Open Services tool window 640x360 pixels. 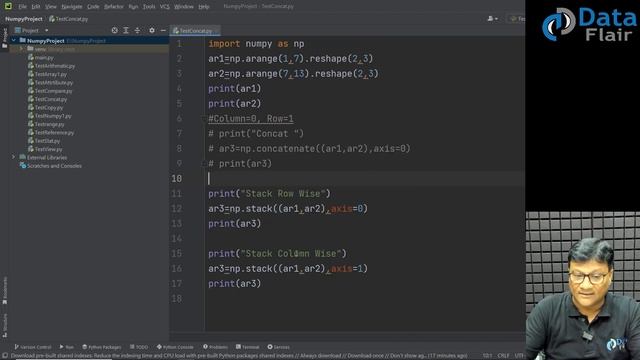pos(278,347)
